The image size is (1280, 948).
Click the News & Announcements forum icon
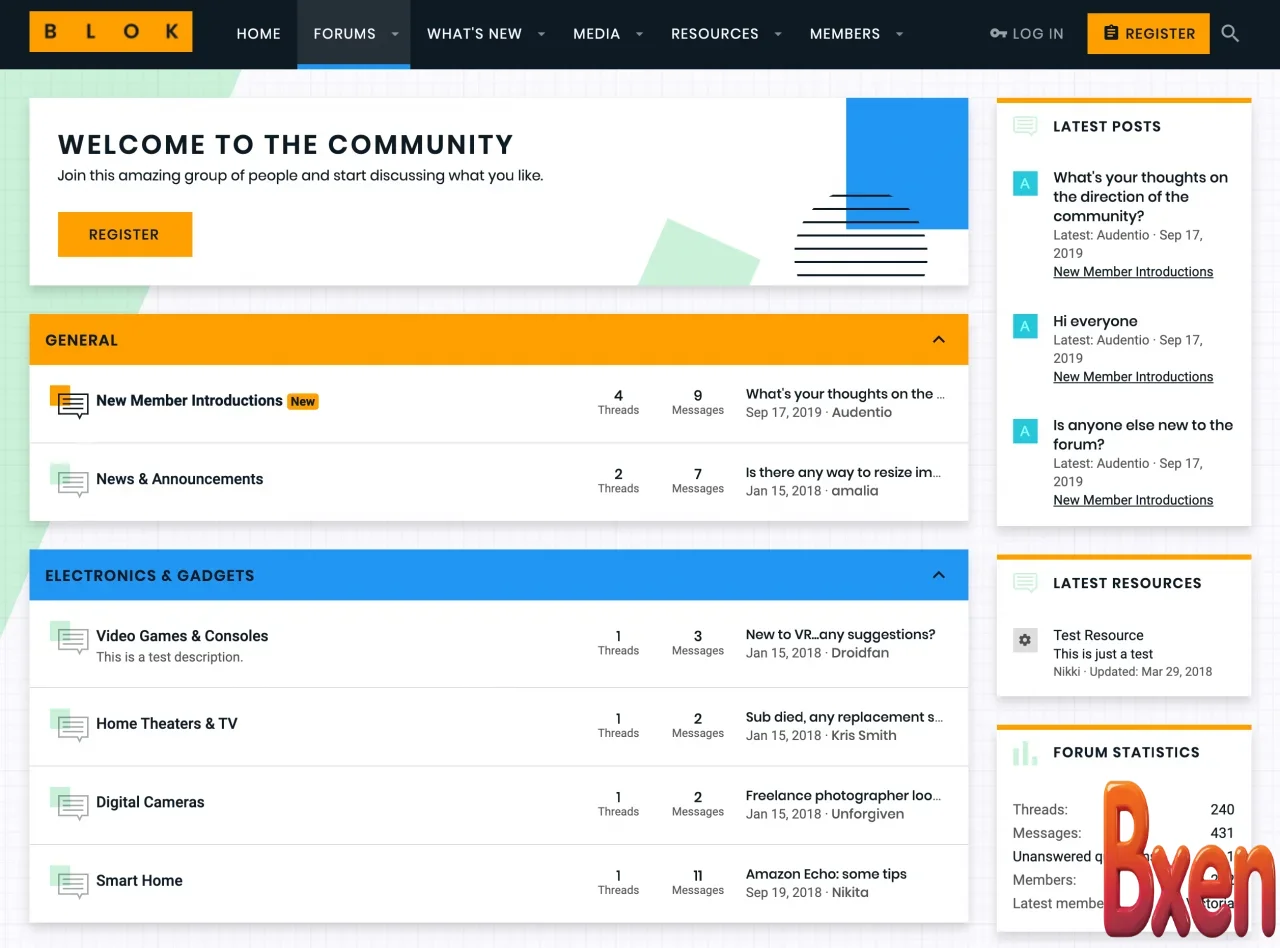click(70, 481)
